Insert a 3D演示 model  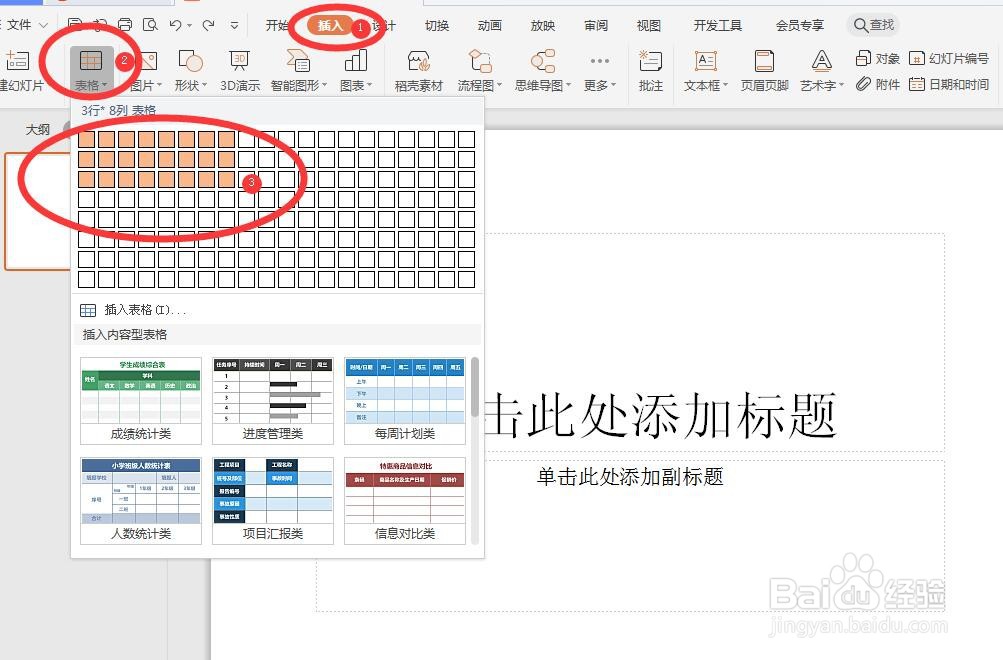[x=238, y=70]
